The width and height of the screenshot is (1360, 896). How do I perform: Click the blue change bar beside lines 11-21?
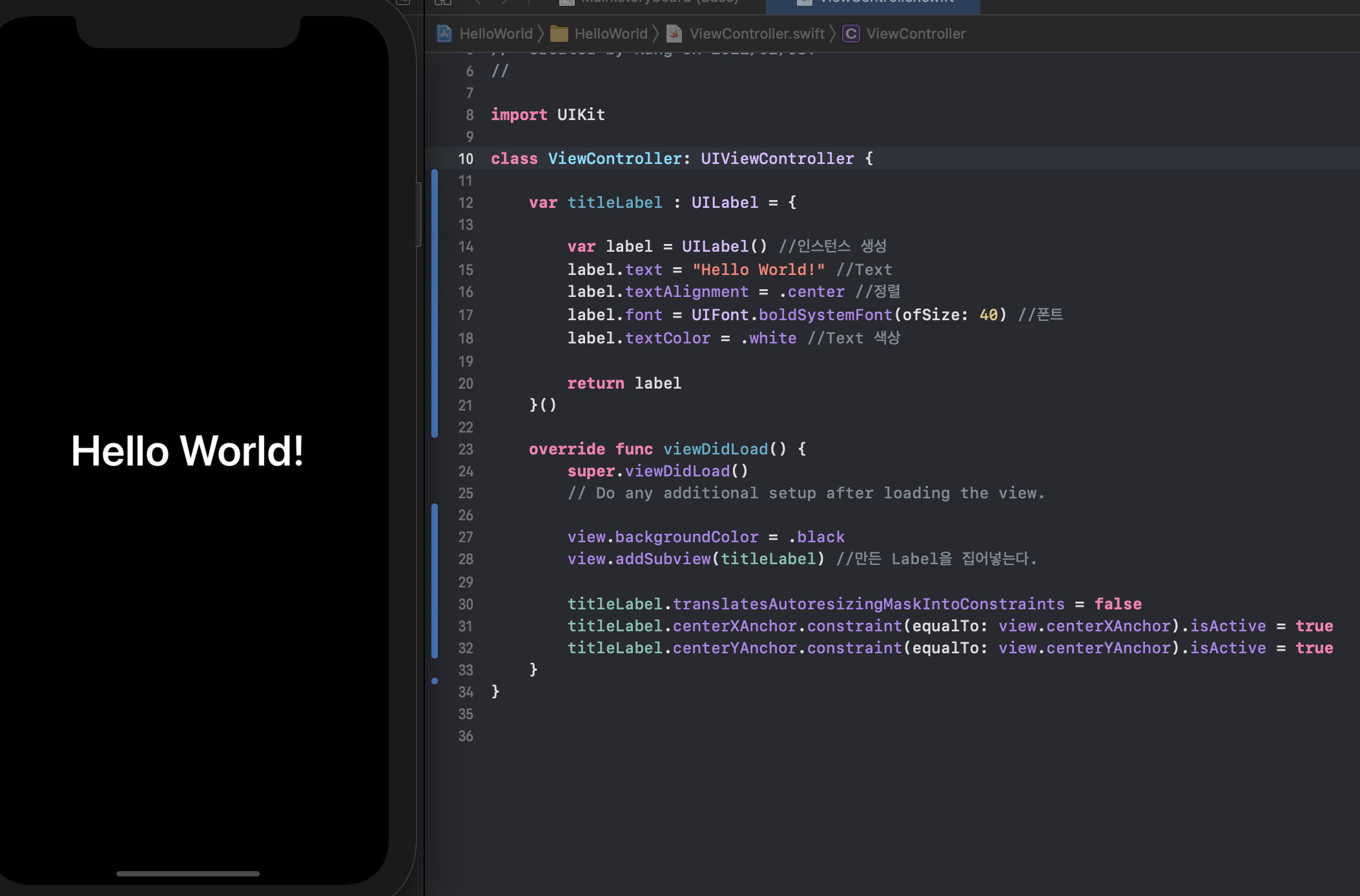435,303
